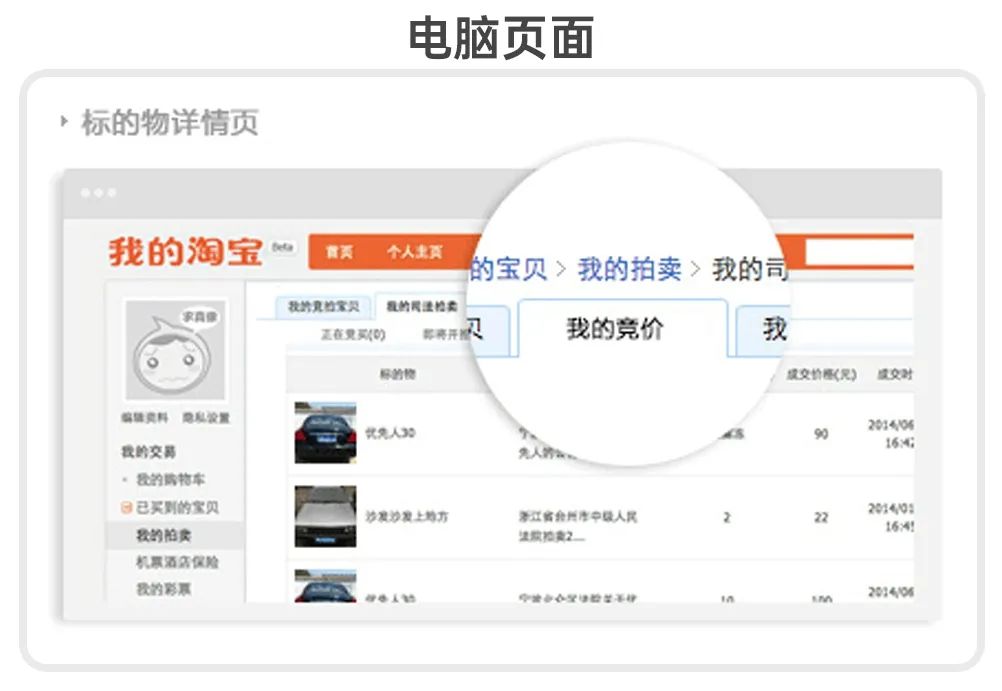Image resolution: width=1002 pixels, height=691 pixels.
Task: Select the 正在竞买(0) filter
Action: 352,335
